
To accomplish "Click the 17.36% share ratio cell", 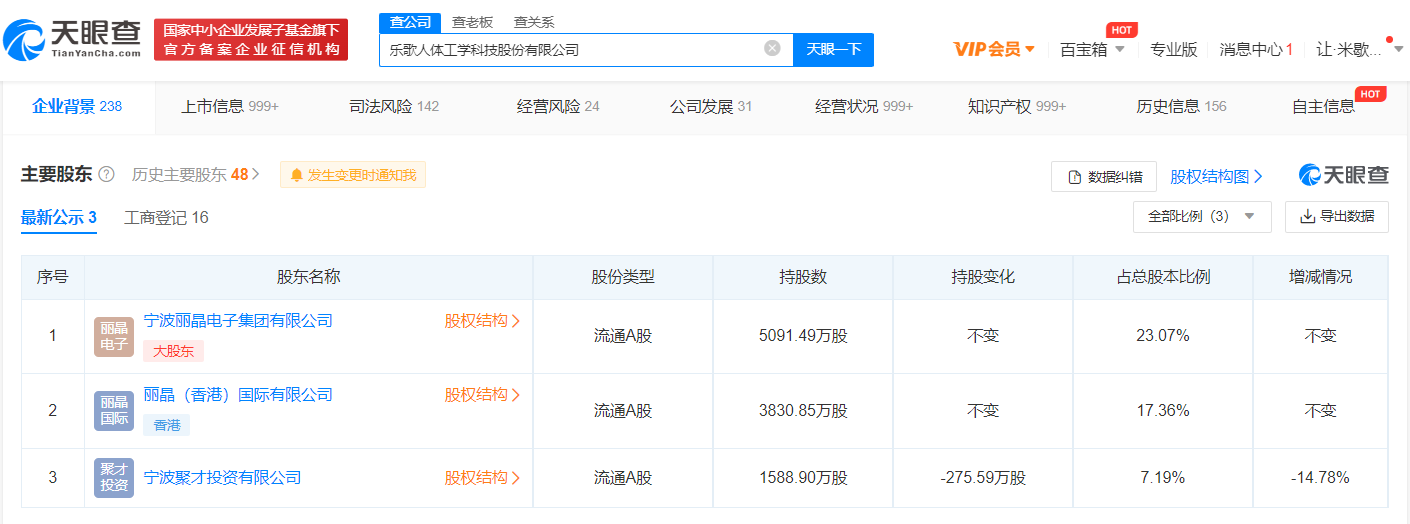I will (1163, 410).
